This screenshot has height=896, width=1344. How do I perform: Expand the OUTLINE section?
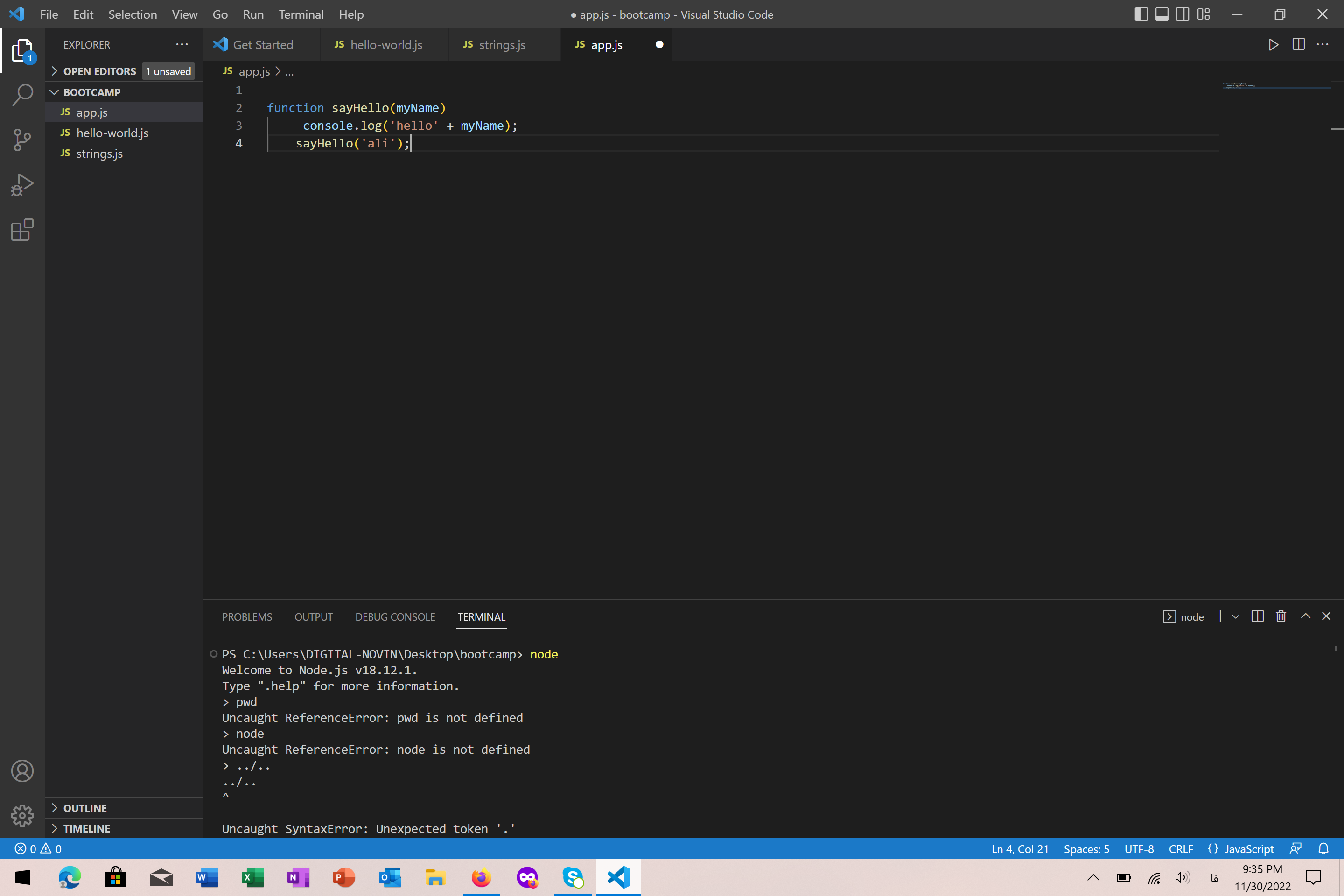click(84, 807)
